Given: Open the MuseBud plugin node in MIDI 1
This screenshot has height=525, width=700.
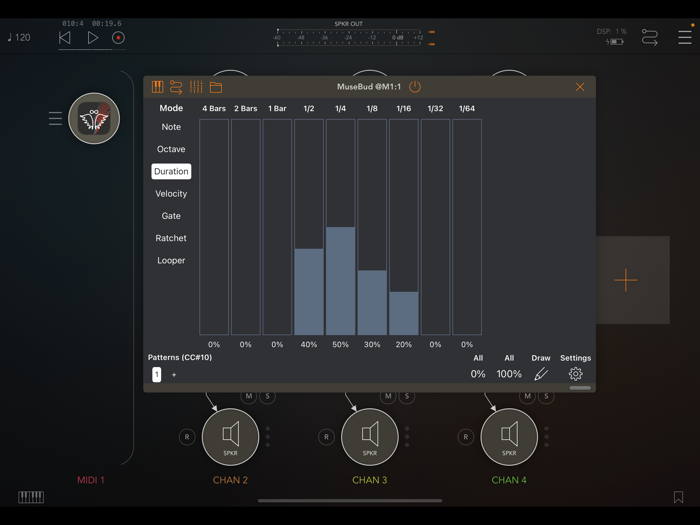Looking at the screenshot, I should coord(94,118).
